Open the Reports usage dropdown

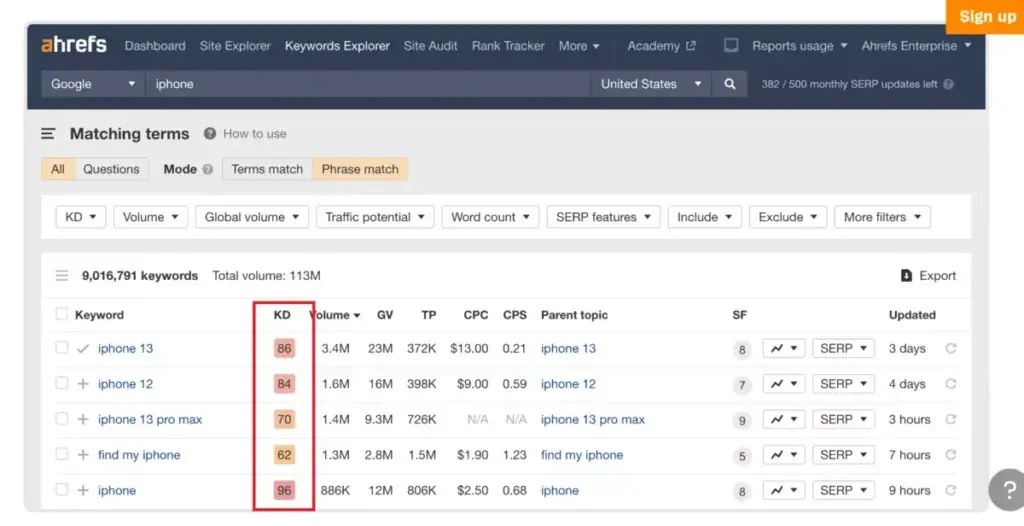799,46
